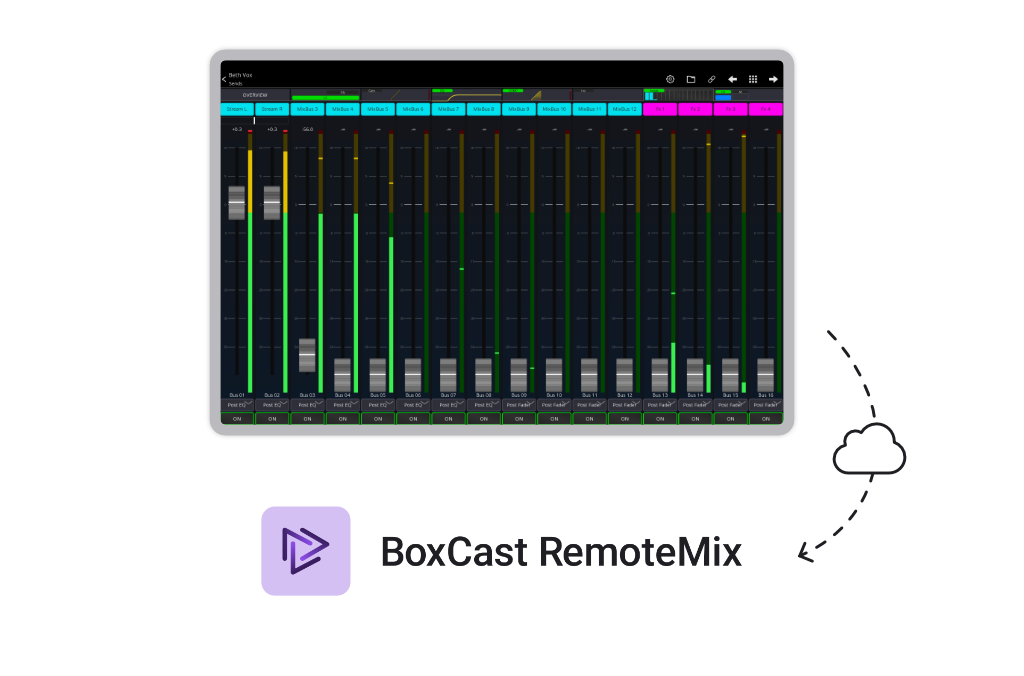Viewport: 1024px width, 676px height.
Task: Open the Post EQ dropdown for Bus 06
Action: (x=413, y=405)
